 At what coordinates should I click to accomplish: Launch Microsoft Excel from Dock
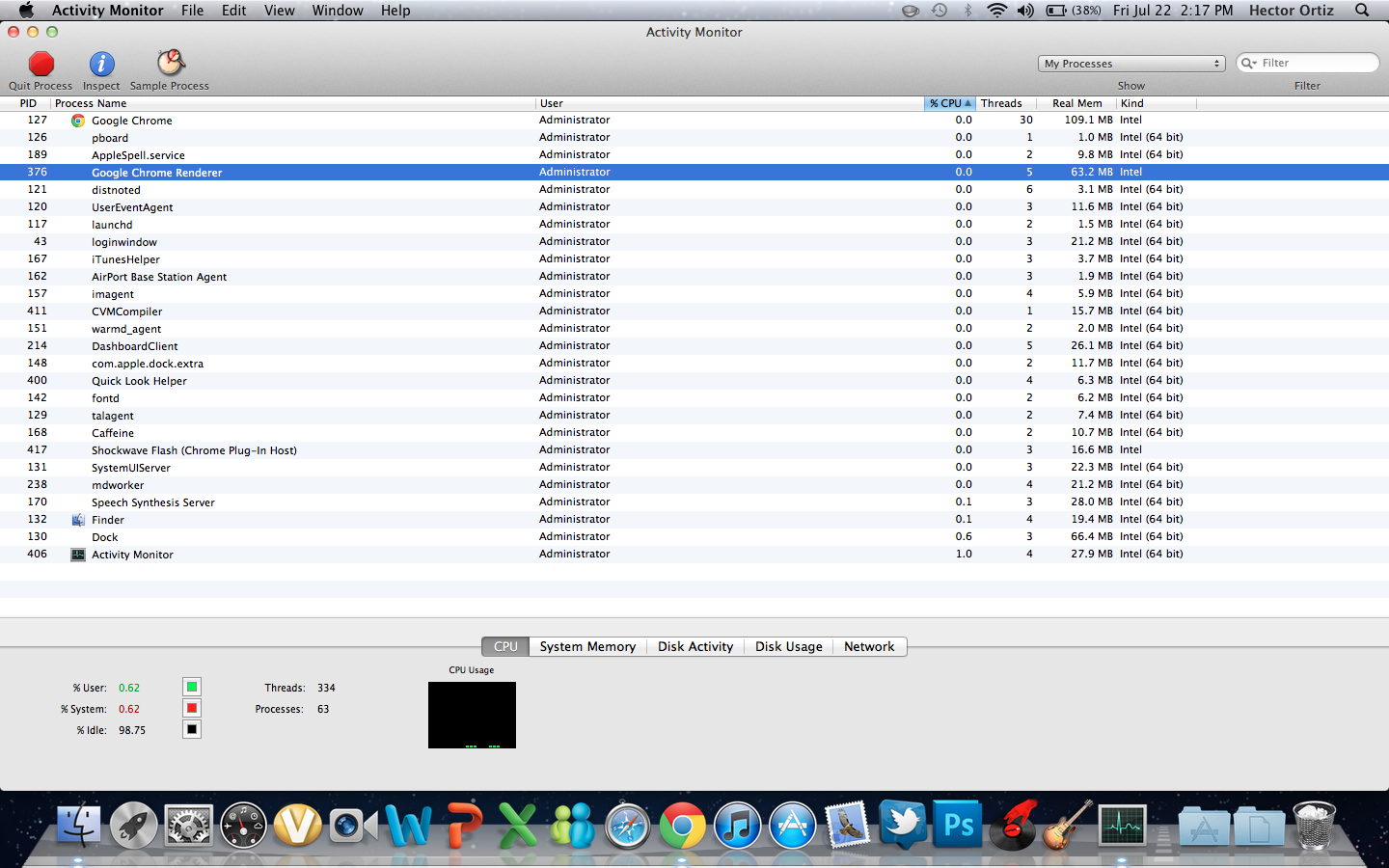tap(518, 827)
